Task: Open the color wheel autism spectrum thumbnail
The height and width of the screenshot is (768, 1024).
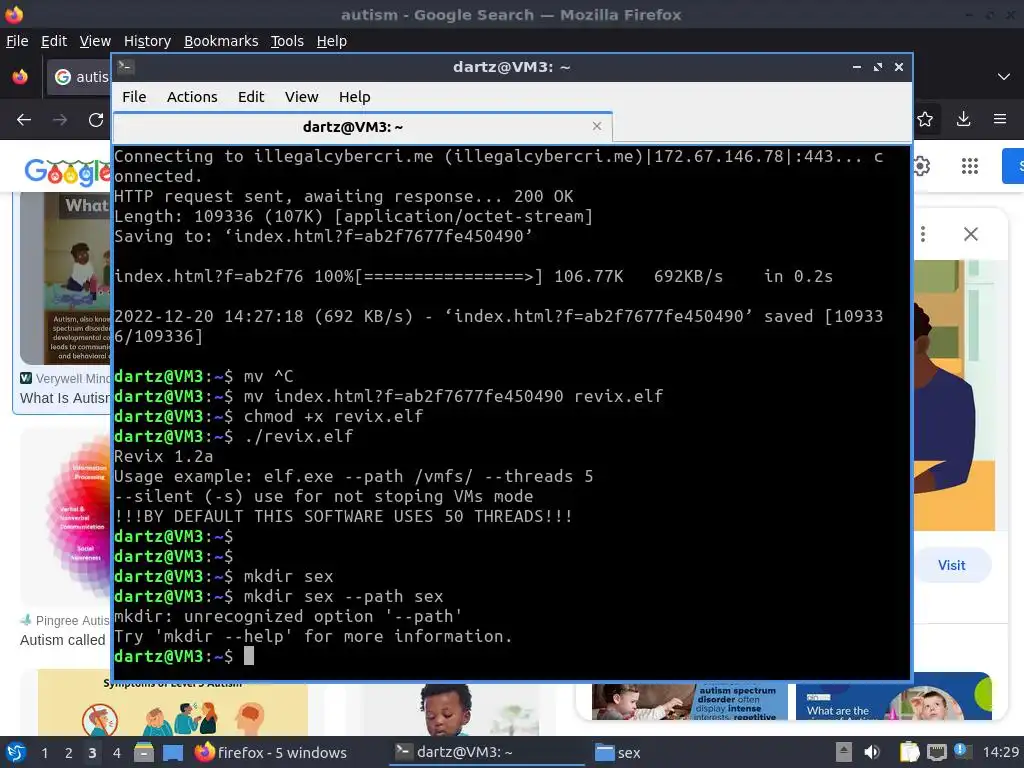Action: click(65, 516)
